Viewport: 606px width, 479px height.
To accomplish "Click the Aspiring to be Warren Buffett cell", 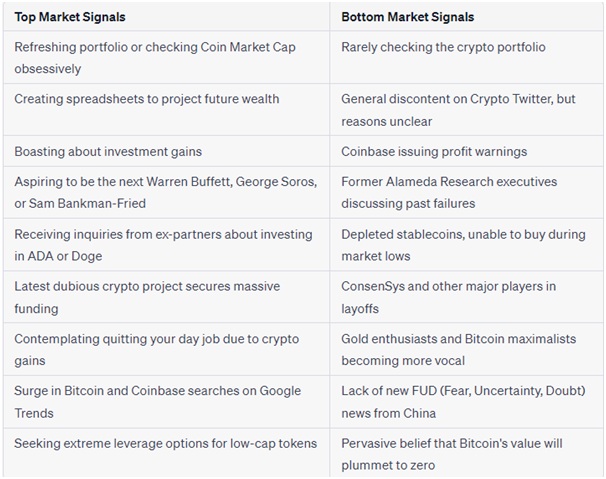I will [x=166, y=193].
